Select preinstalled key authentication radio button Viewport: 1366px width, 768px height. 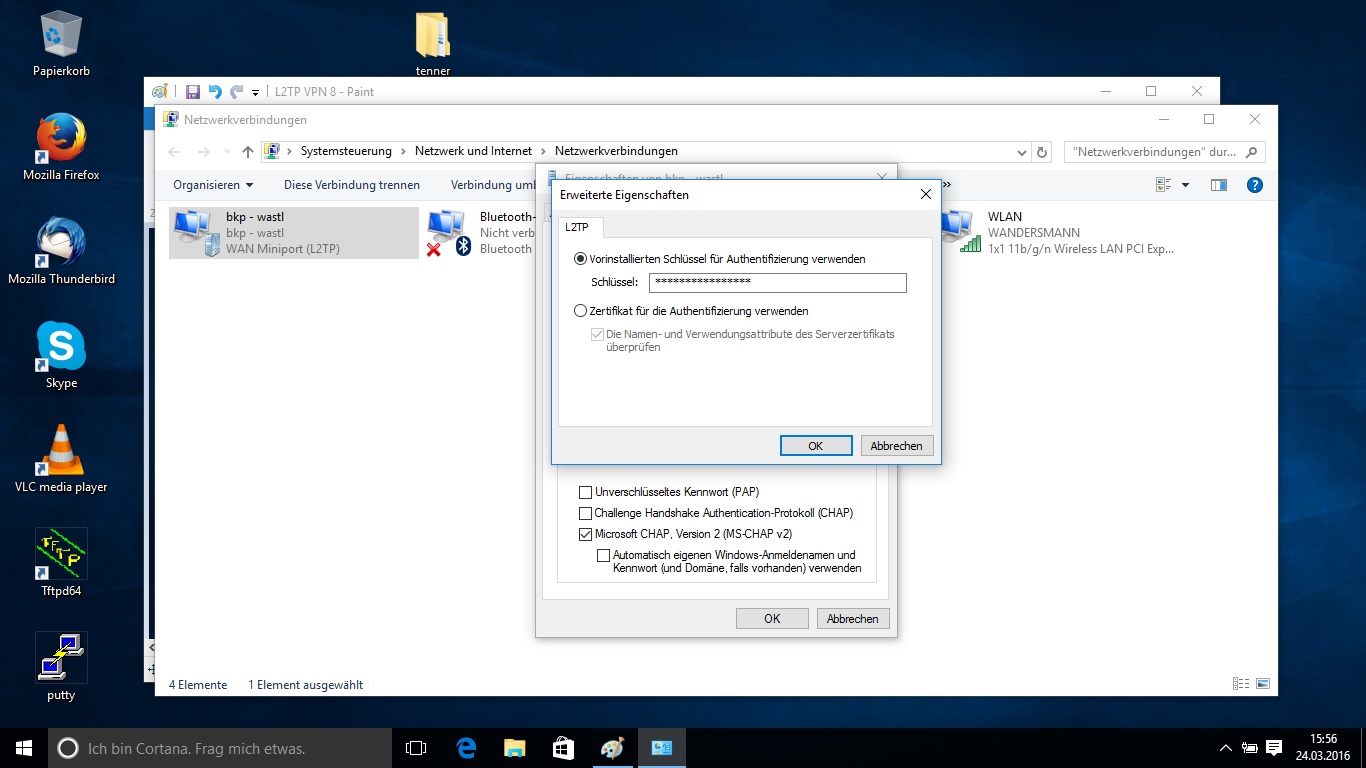[x=581, y=259]
